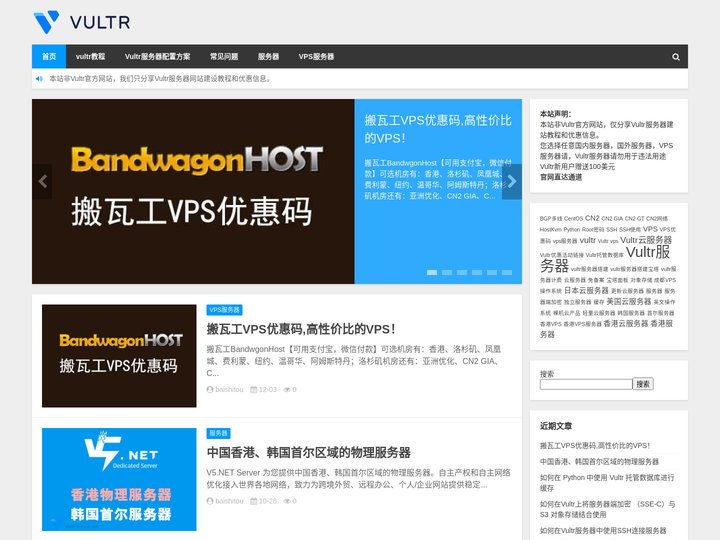Open recent article about SSE-C 与 S3 对象存储

(608, 509)
